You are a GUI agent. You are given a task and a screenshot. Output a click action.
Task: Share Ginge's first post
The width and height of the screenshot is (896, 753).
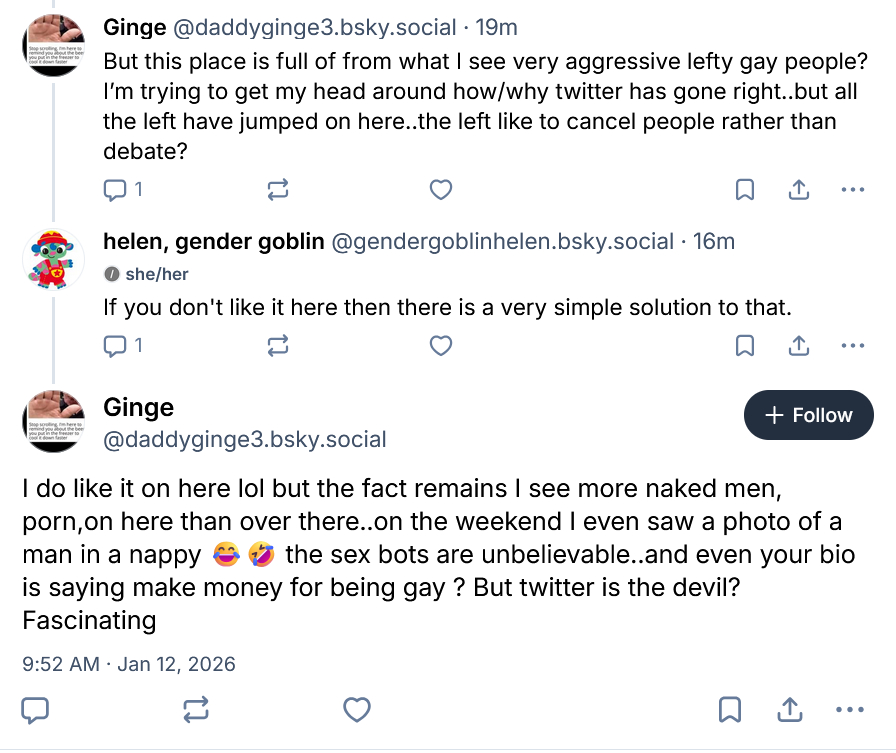click(799, 189)
